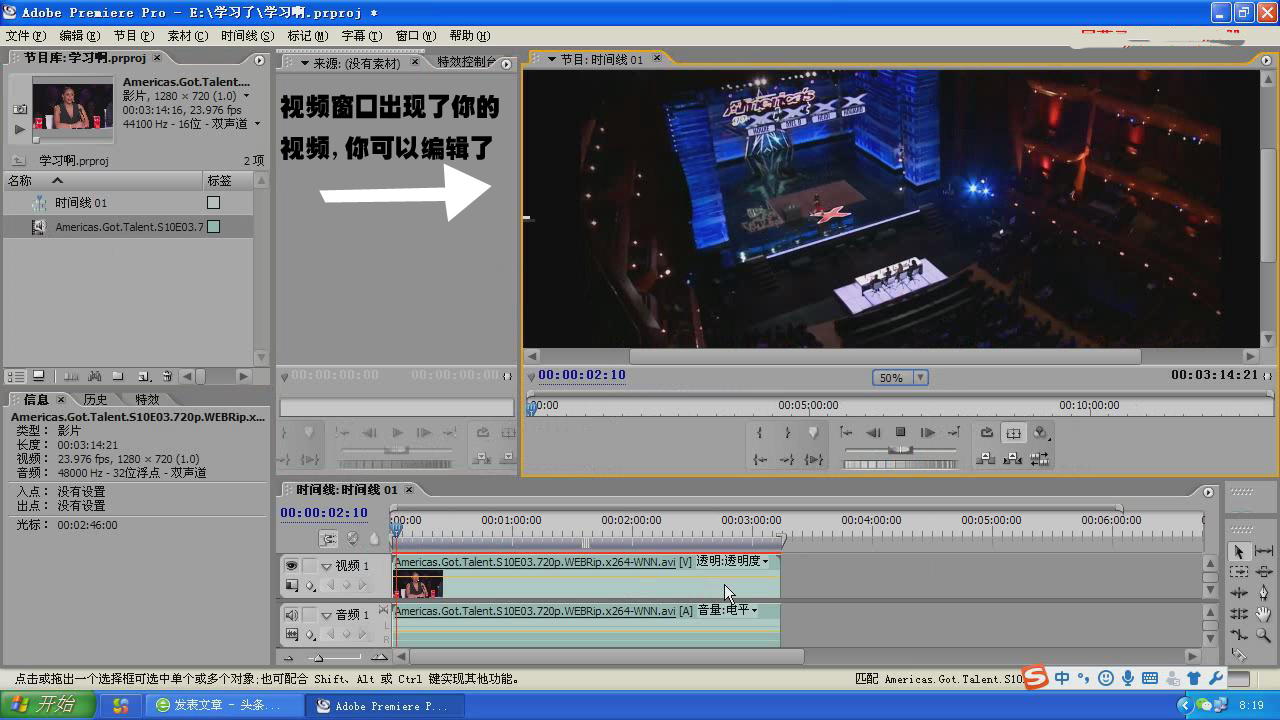Viewport: 1280px width, 720px height.
Task: Select the Selection arrow tool
Action: tap(1239, 552)
